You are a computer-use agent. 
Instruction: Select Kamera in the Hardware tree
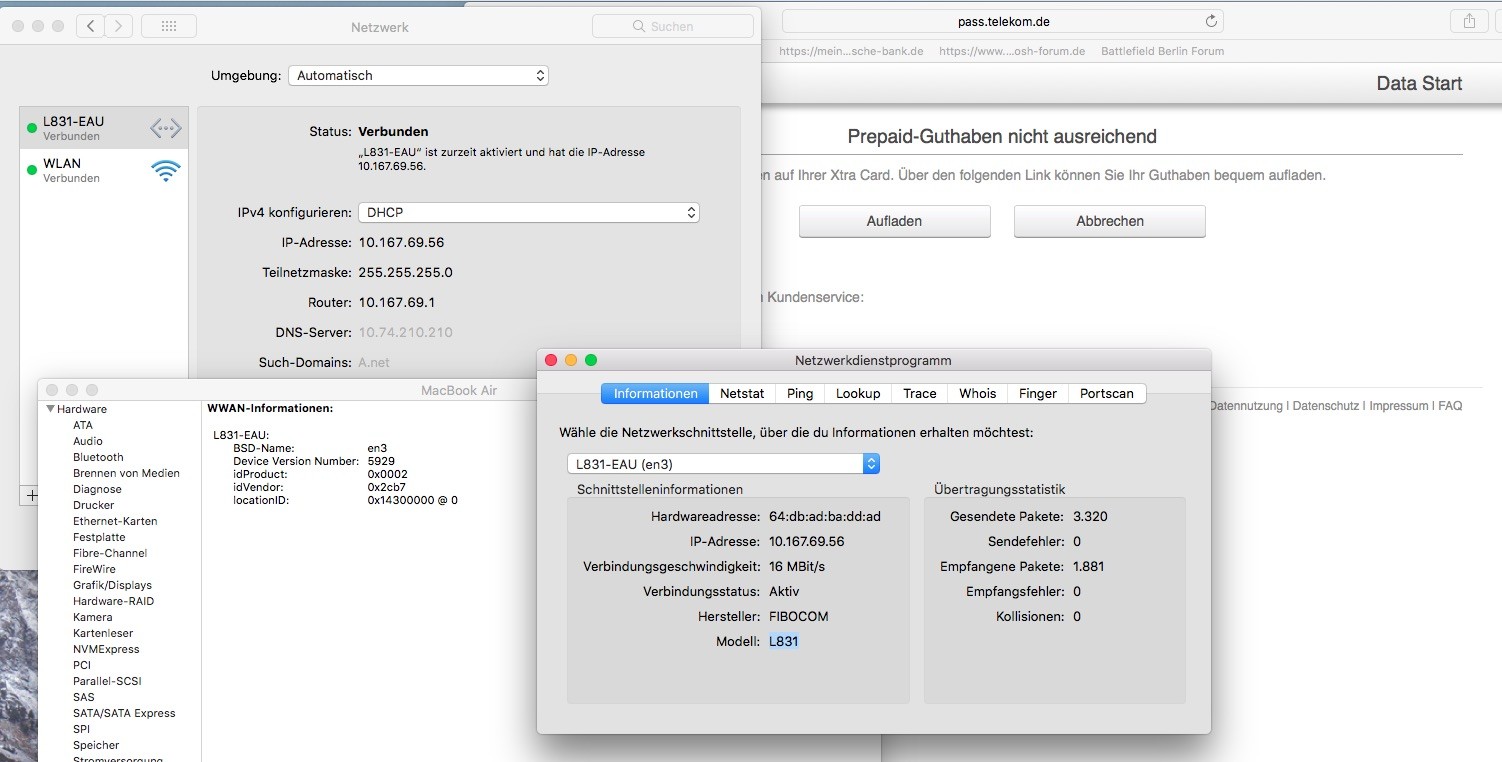pos(93,617)
